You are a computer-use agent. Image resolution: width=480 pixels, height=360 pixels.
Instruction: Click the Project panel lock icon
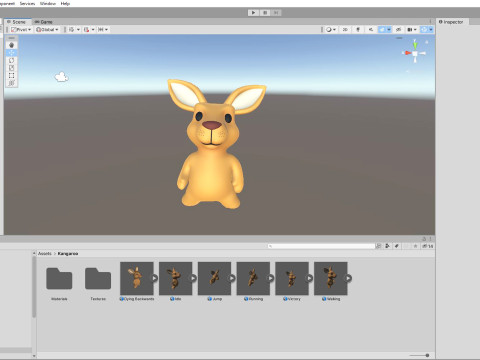pos(424,239)
